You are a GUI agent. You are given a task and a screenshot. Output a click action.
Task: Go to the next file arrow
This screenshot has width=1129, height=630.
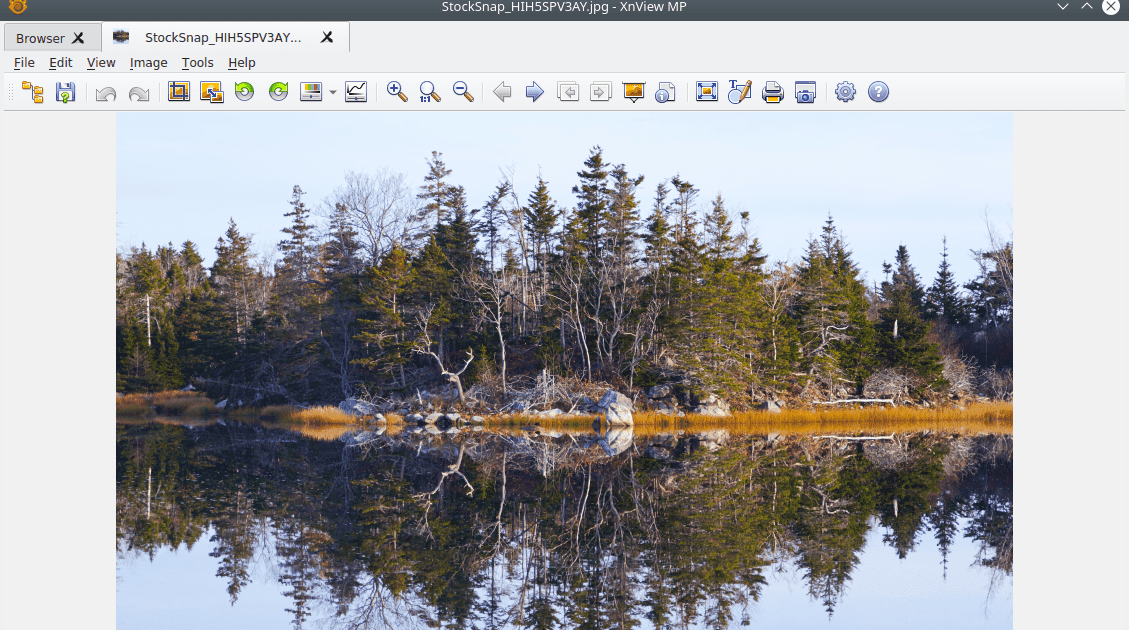point(534,91)
